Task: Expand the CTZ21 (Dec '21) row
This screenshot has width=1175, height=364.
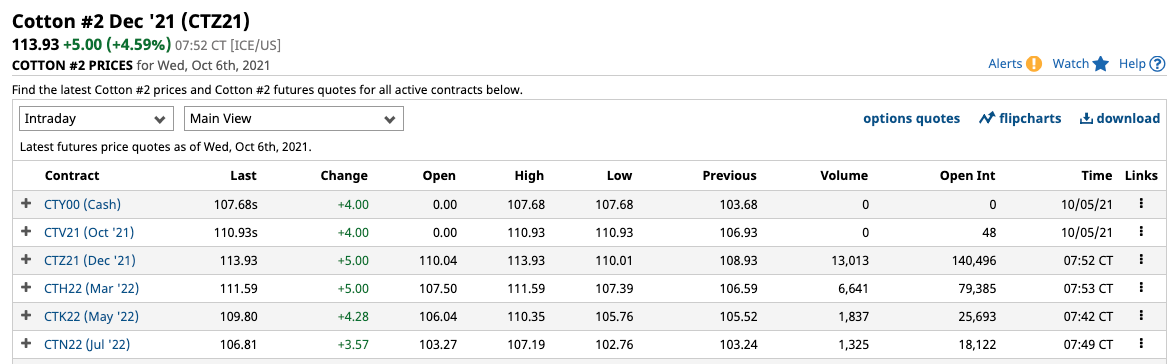Action: pyautogui.click(x=26, y=260)
